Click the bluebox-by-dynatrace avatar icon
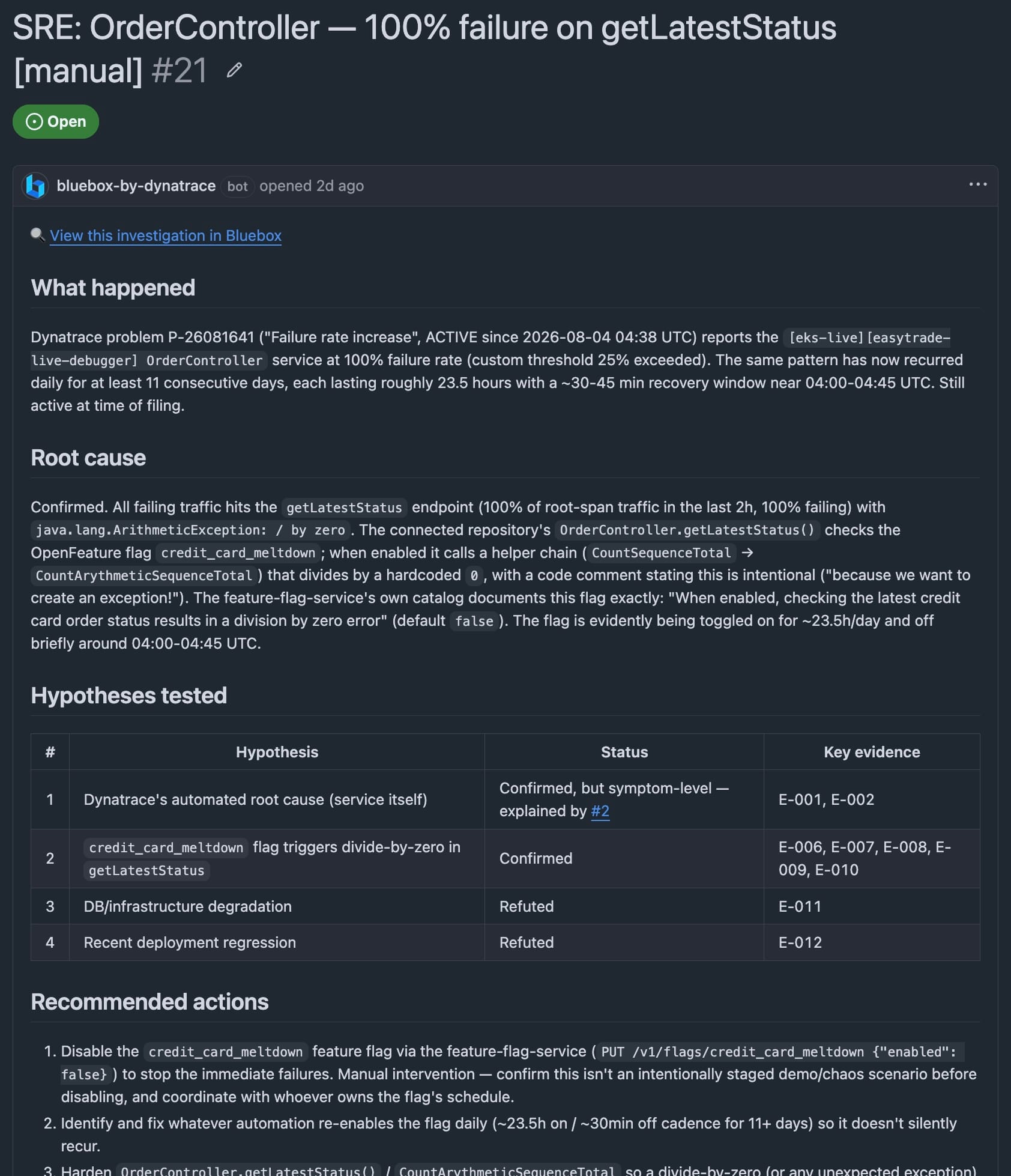Viewport: 1011px width, 1176px height. coord(35,186)
